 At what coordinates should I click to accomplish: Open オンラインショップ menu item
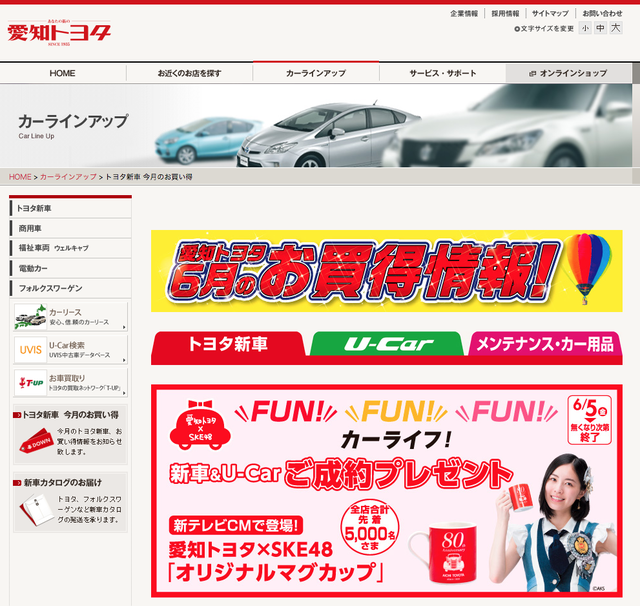[569, 73]
